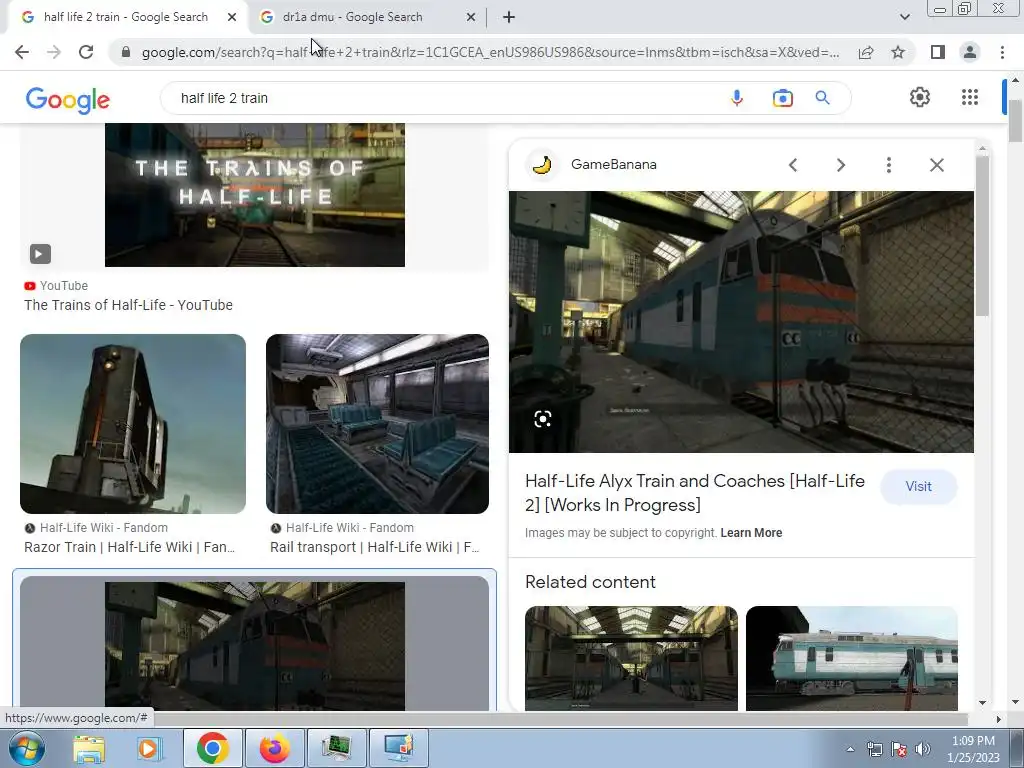Open 'Rail transport | Half-Life Wiki' link
Screen dimensions: 1024x768
[x=375, y=547]
